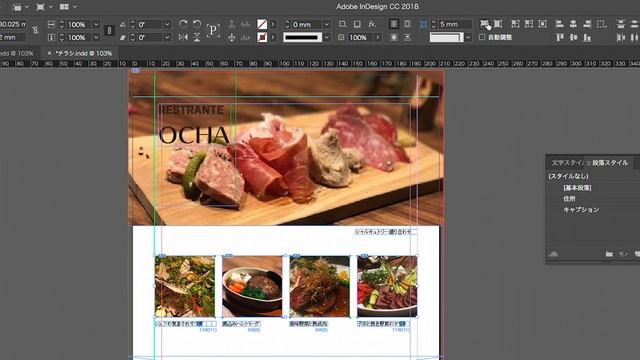The width and height of the screenshot is (640, 360).
Task: Expand the fill color flyout arrow
Action: pos(273,24)
